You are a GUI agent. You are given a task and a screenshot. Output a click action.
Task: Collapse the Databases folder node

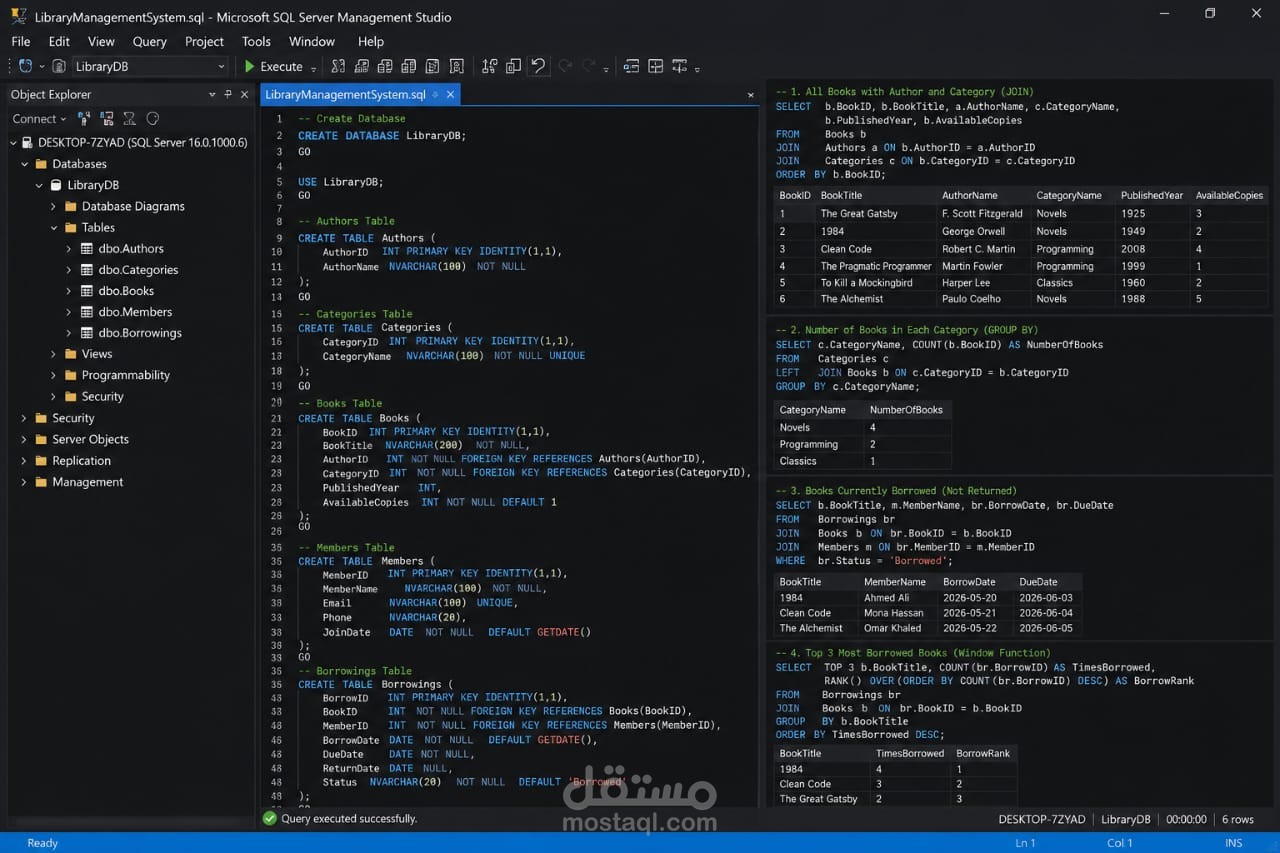(24, 164)
